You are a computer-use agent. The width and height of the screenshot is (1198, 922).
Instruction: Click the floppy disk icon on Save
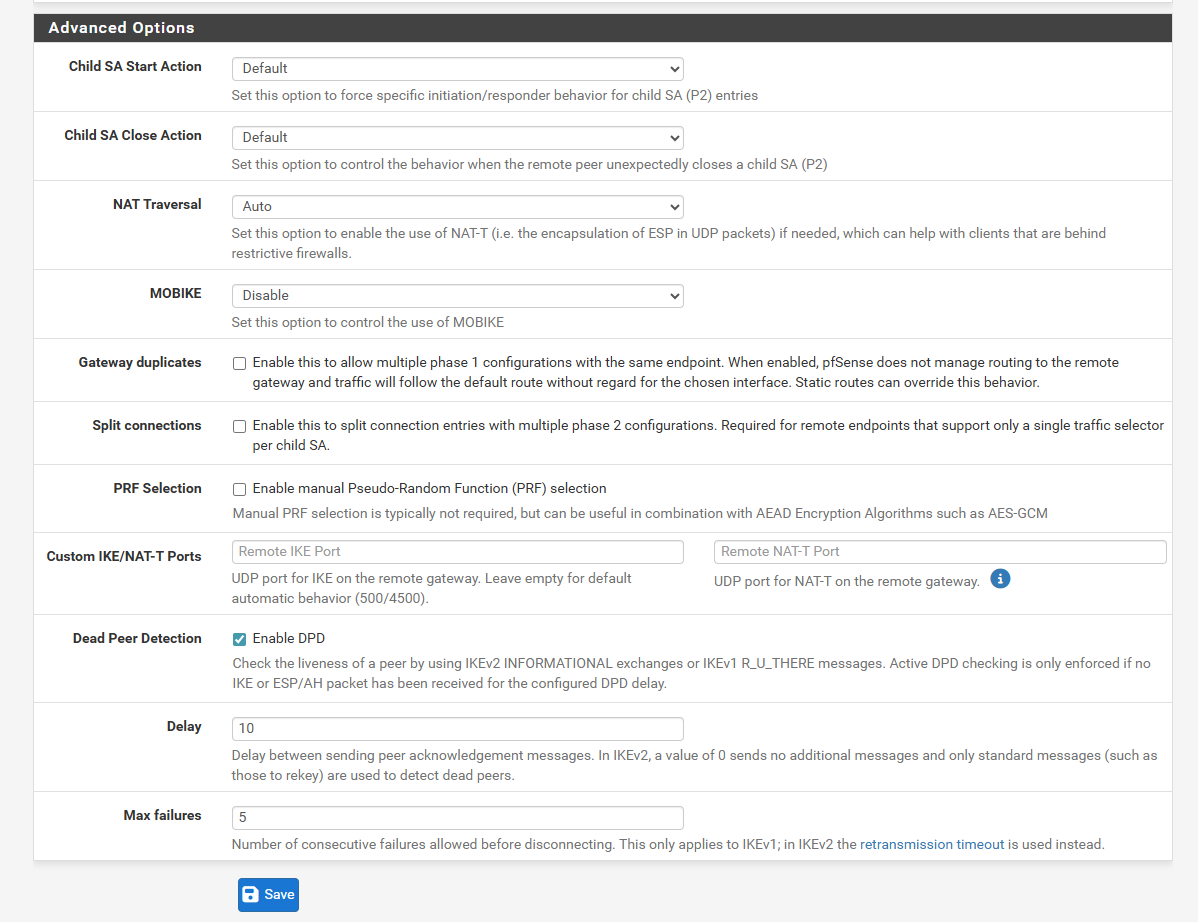(251, 895)
